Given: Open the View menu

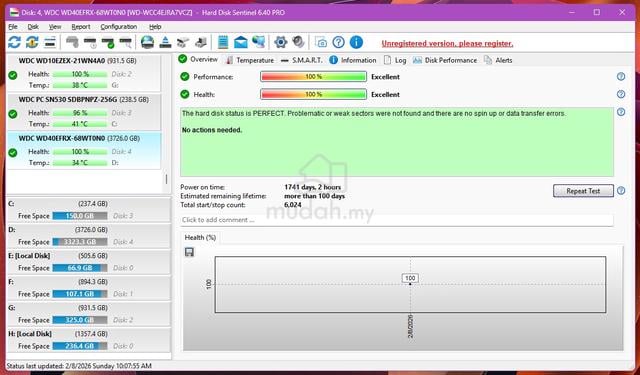Looking at the screenshot, I should pyautogui.click(x=55, y=27).
